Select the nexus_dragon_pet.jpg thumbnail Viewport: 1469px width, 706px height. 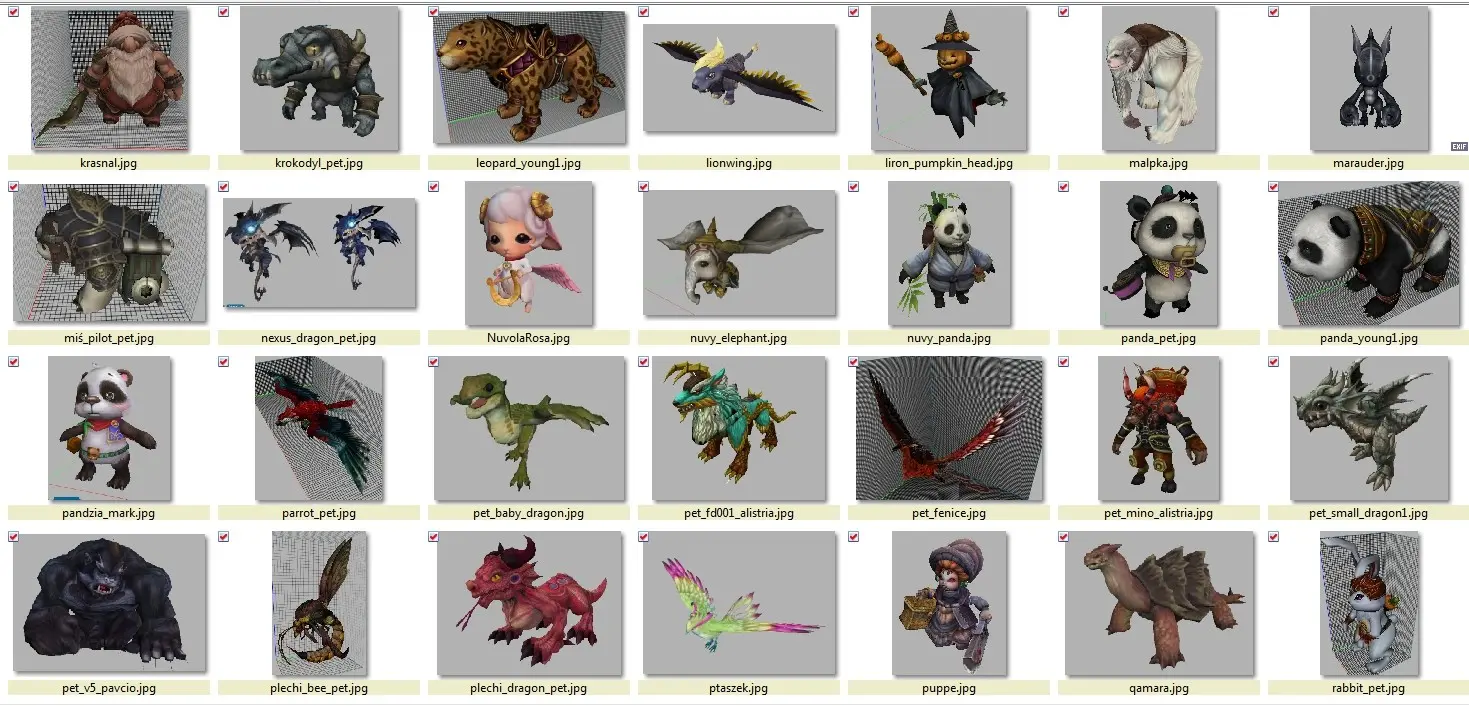[319, 252]
